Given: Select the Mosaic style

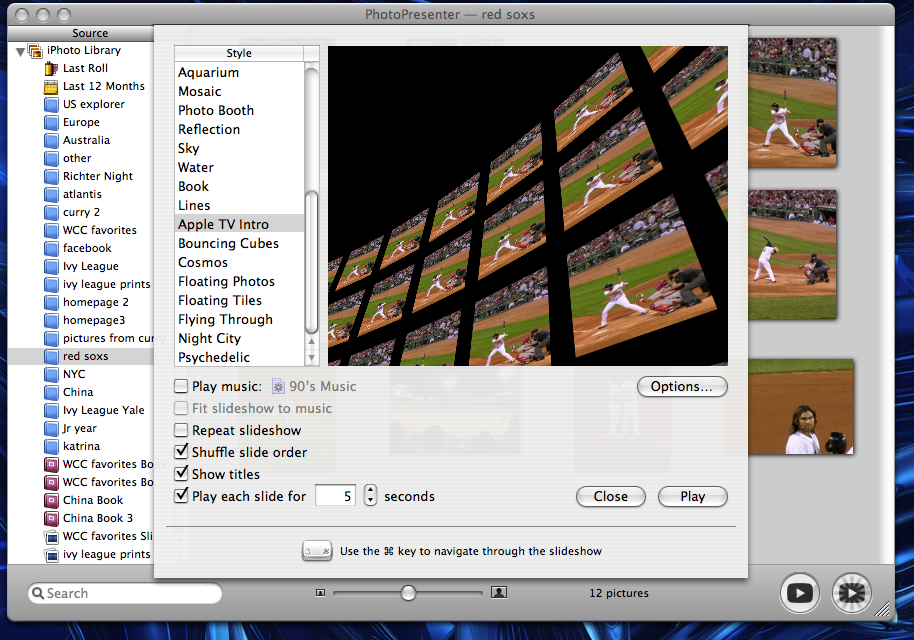Looking at the screenshot, I should [x=239, y=92].
